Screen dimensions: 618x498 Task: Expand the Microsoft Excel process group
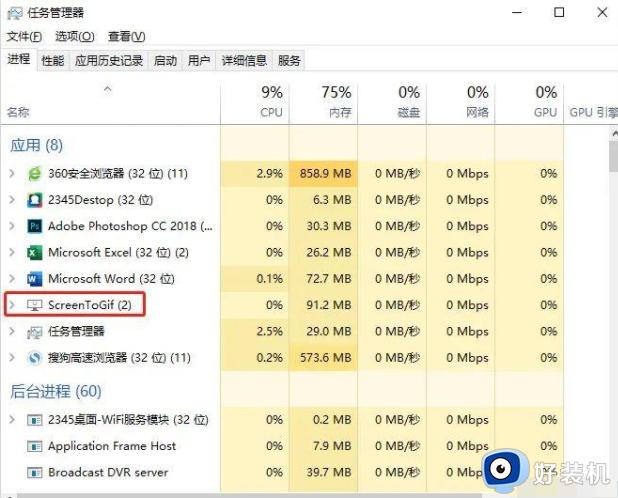click(12, 252)
